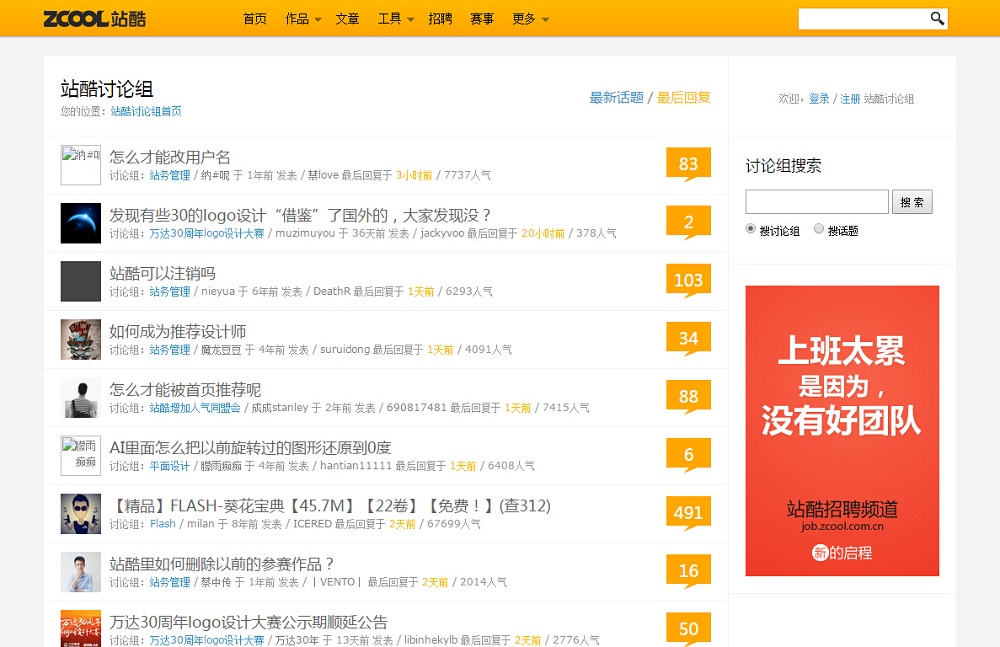
Task: Click 67699人气 popularity text
Action: pyautogui.click(x=453, y=524)
